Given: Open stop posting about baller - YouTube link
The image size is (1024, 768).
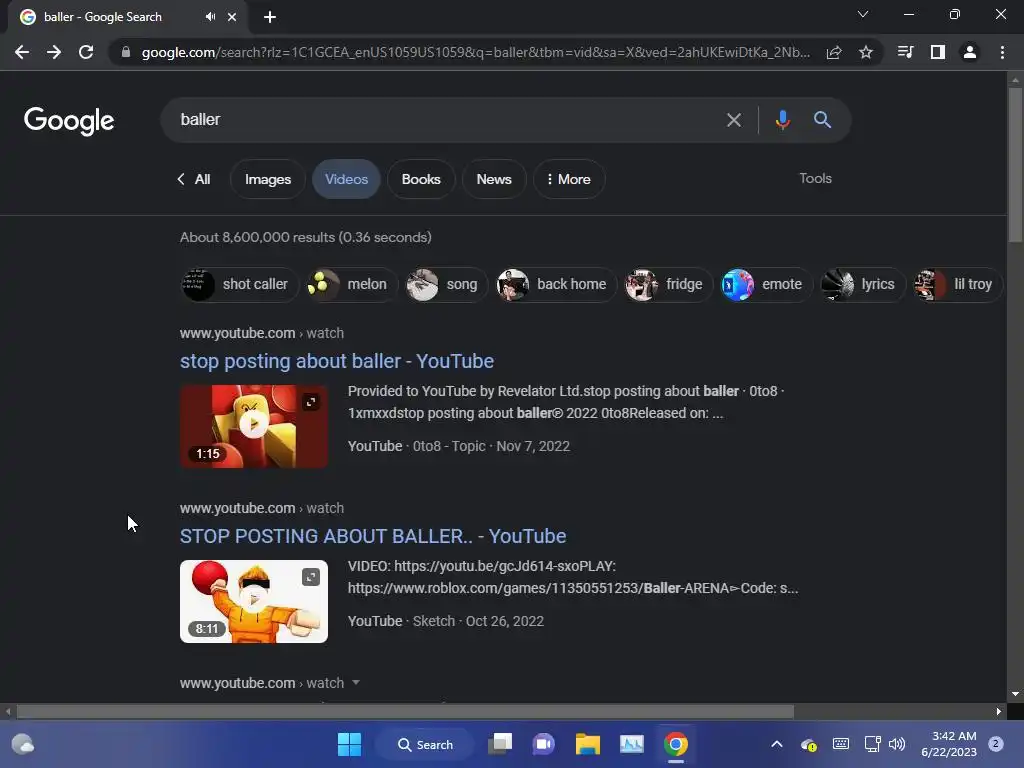Looking at the screenshot, I should (337, 361).
